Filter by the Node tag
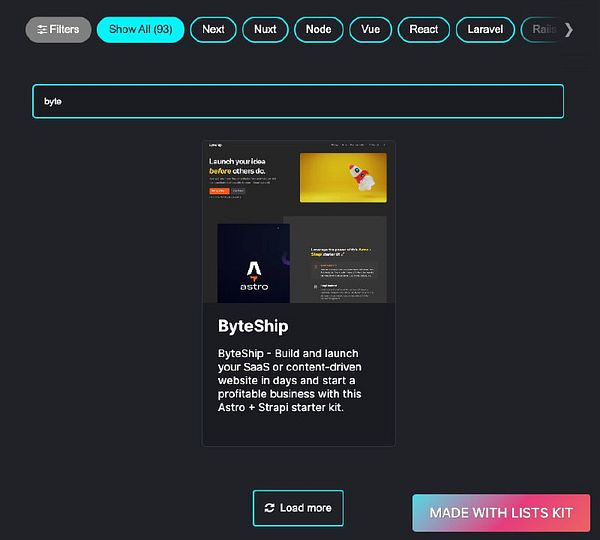600x540 pixels. 318,29
